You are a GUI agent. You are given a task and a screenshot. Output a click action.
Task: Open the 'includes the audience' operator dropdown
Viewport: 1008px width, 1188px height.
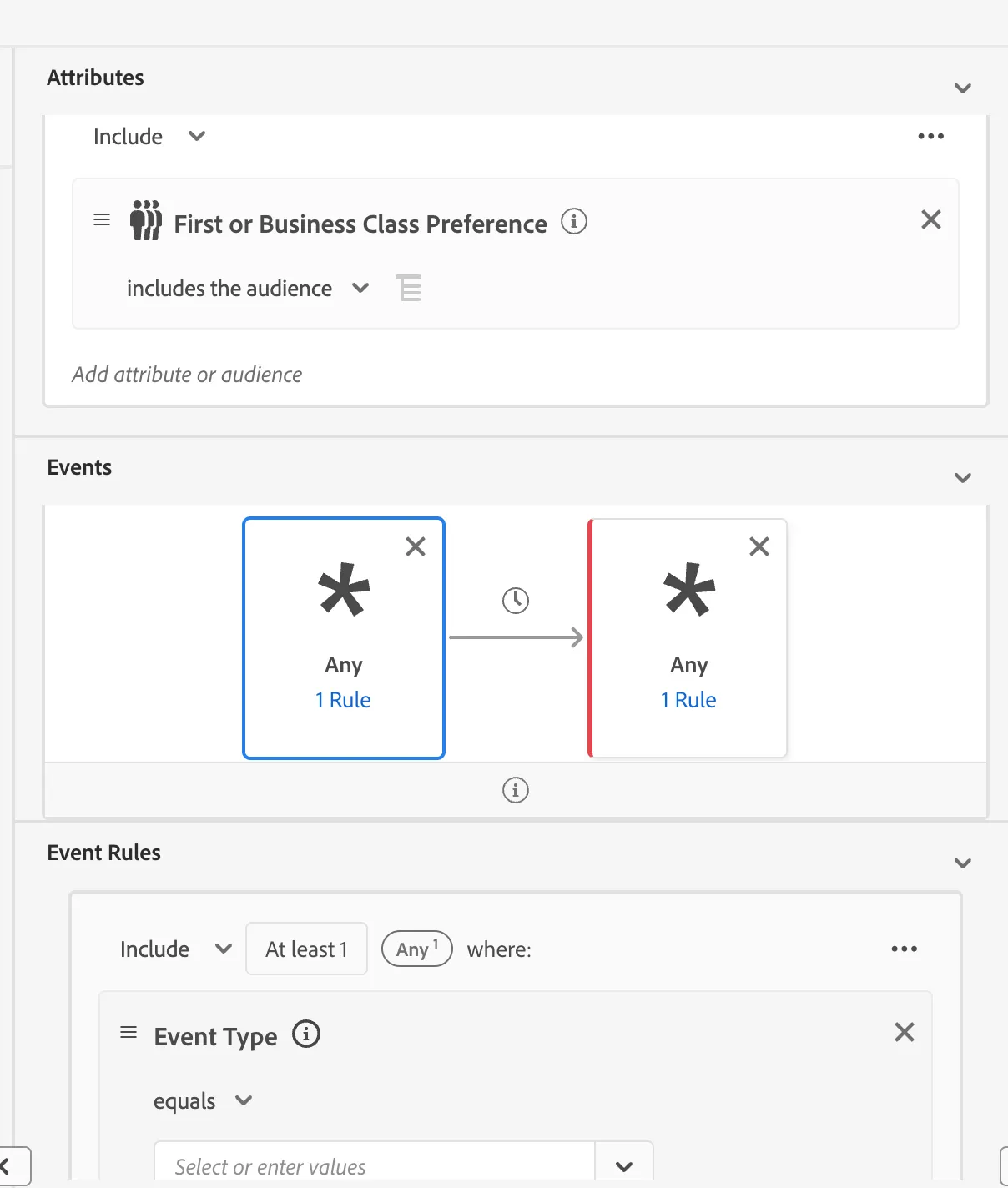point(248,289)
